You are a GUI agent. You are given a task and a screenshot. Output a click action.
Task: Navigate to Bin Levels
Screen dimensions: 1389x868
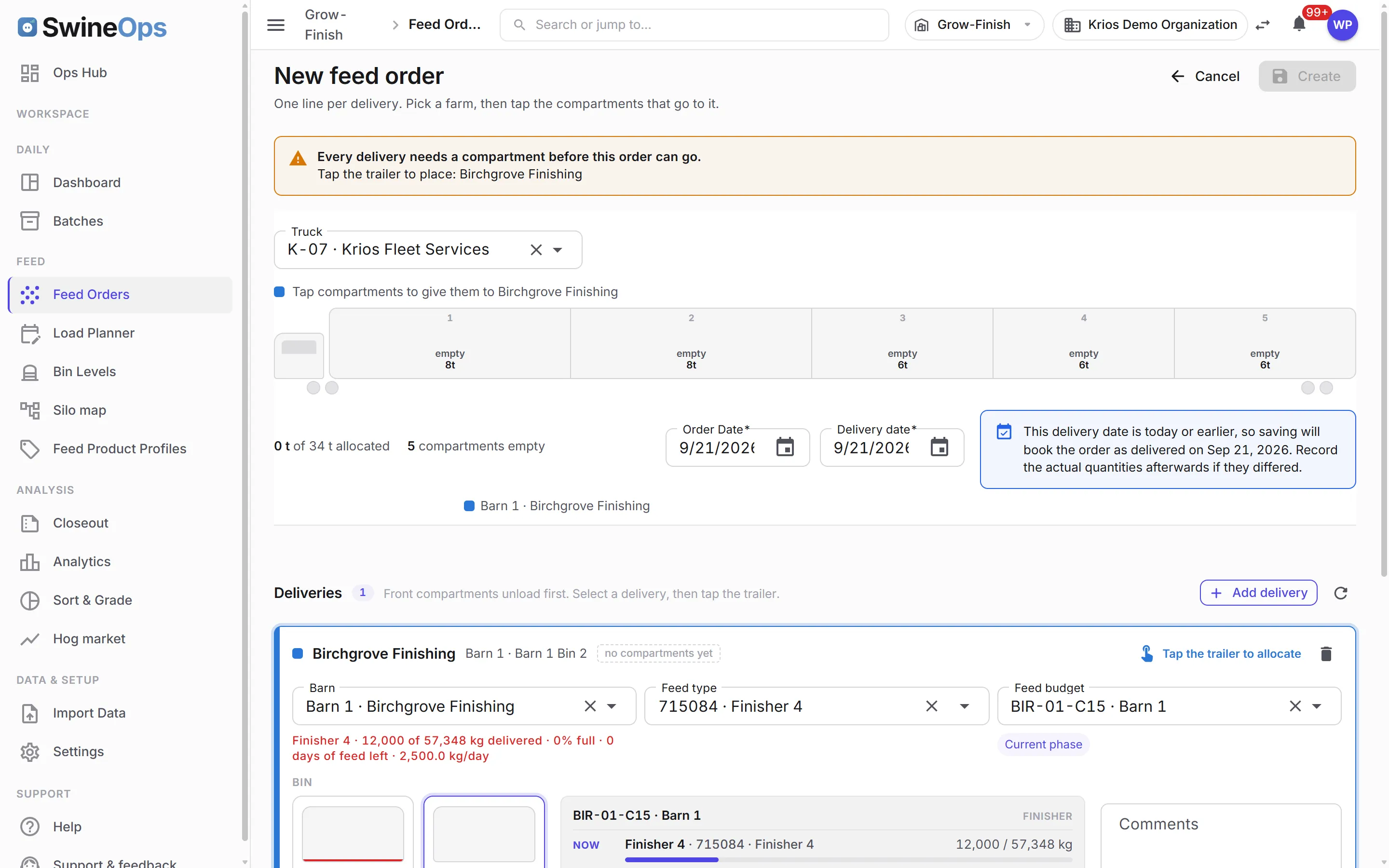coord(121,371)
